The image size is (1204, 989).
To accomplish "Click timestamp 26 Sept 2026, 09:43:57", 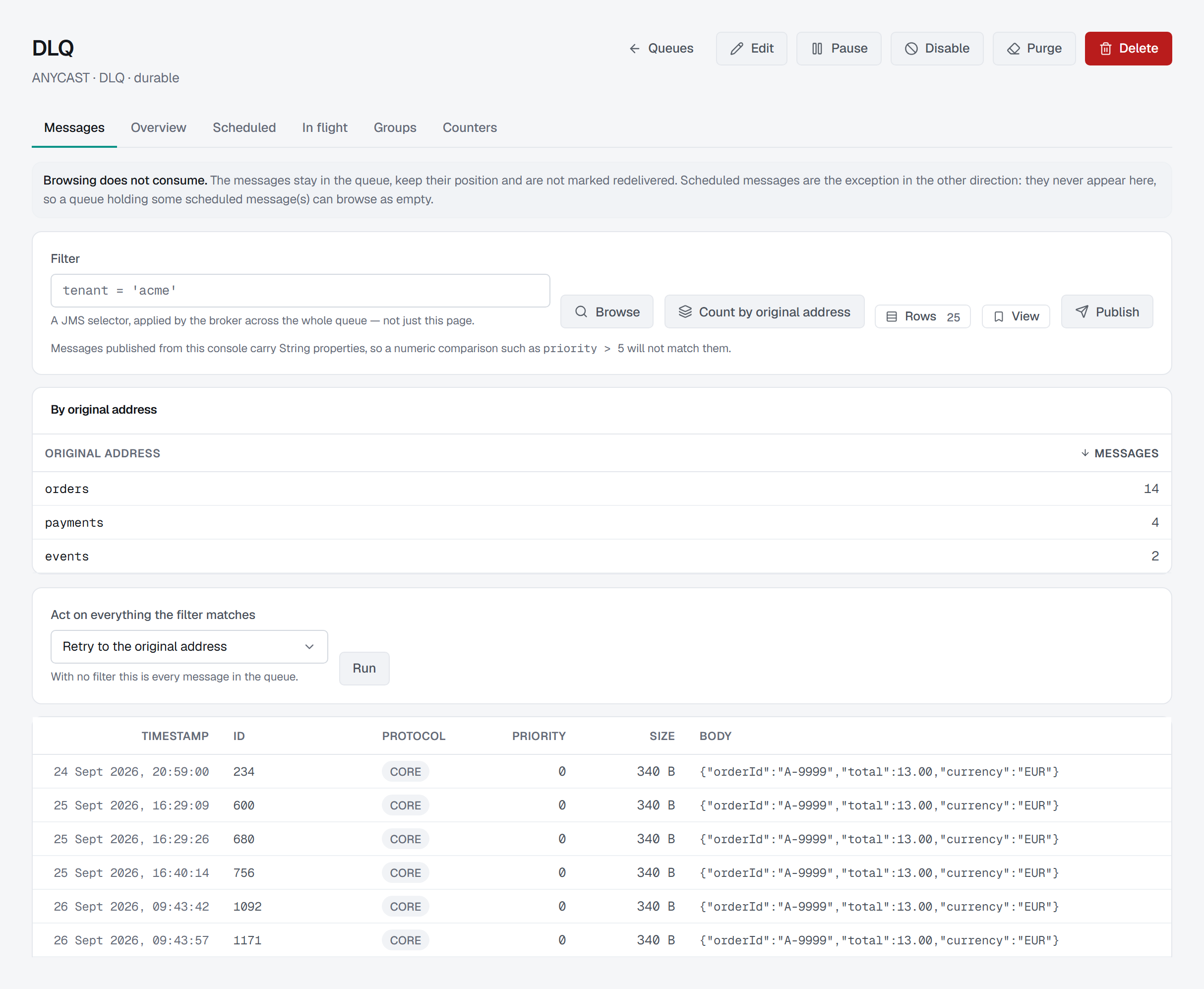I will 131,940.
